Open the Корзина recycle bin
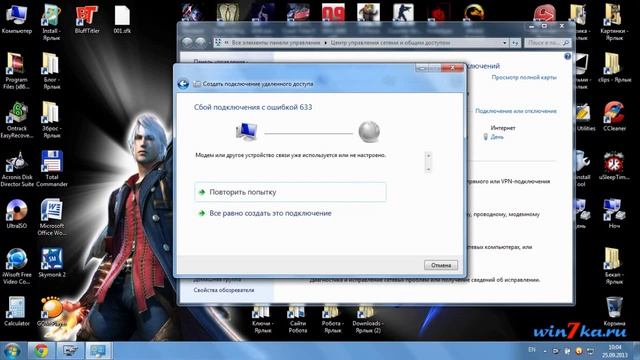The width and height of the screenshot is (640, 360). point(614,311)
